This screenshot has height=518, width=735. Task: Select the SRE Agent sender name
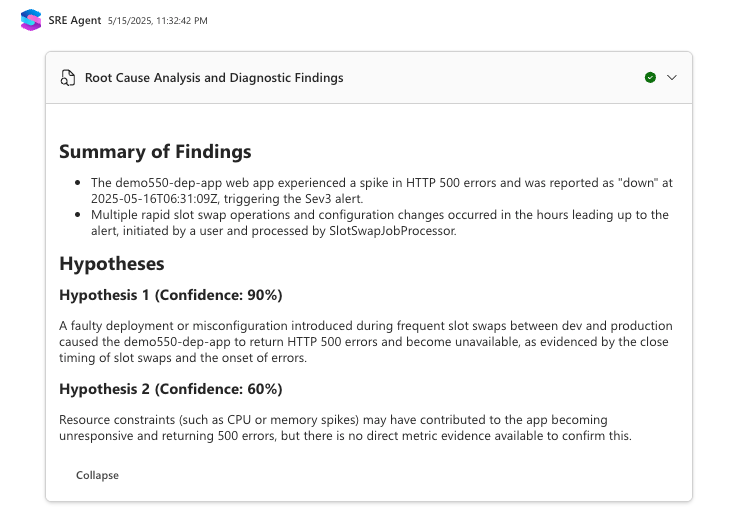[75, 21]
